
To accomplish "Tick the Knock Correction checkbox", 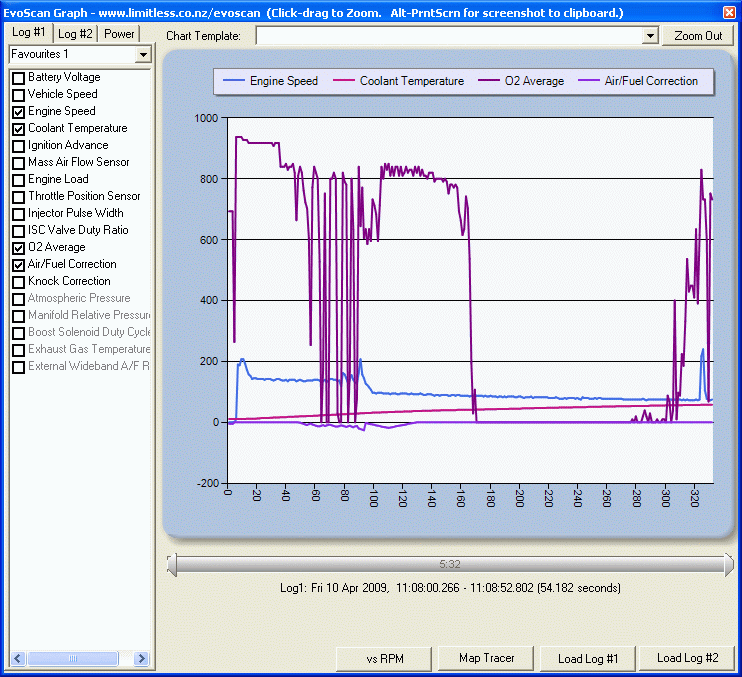I will 18,282.
